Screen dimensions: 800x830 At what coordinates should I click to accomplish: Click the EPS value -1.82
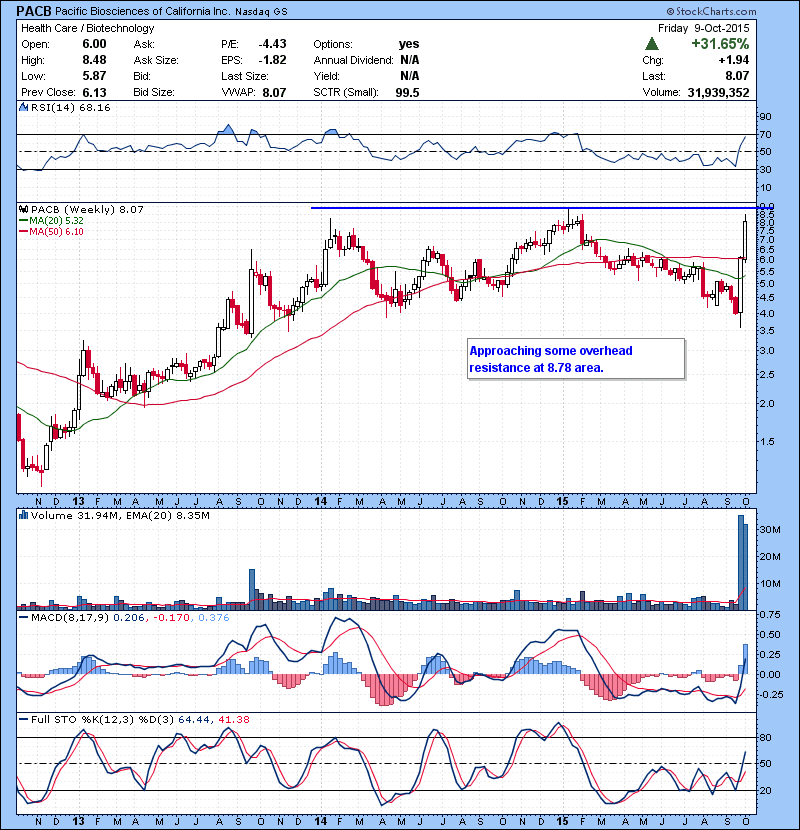272,60
